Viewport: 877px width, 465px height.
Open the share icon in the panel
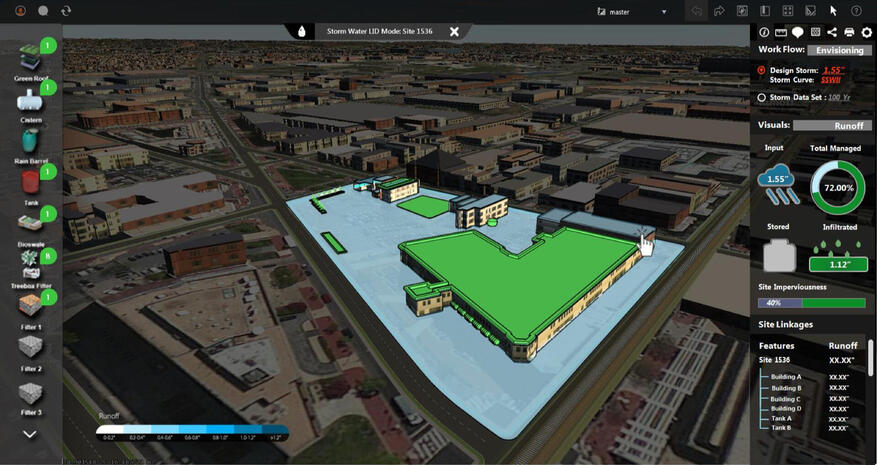click(832, 33)
